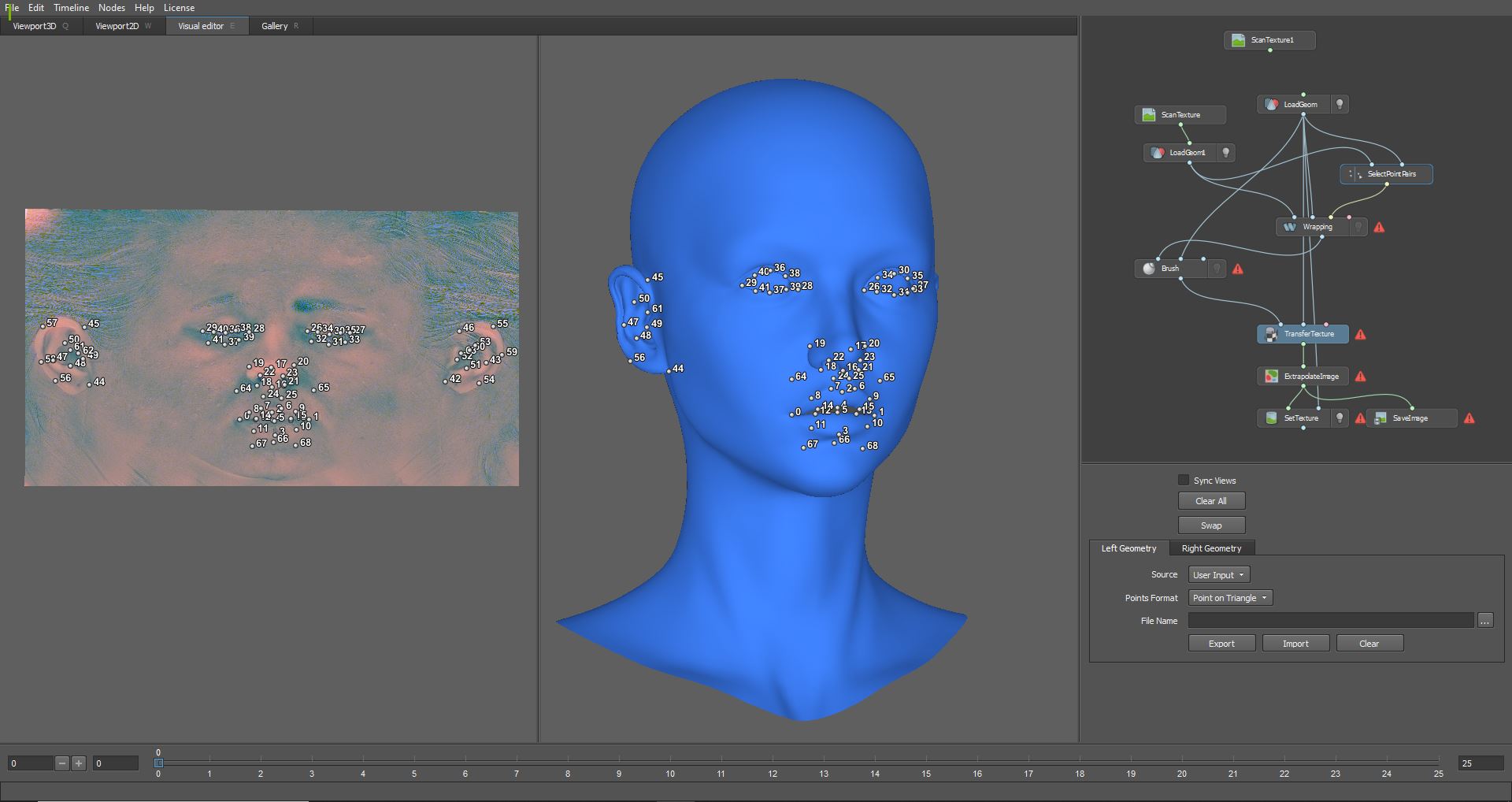The image size is (1512, 802).
Task: Click the File Name input field
Action: click(x=1330, y=621)
